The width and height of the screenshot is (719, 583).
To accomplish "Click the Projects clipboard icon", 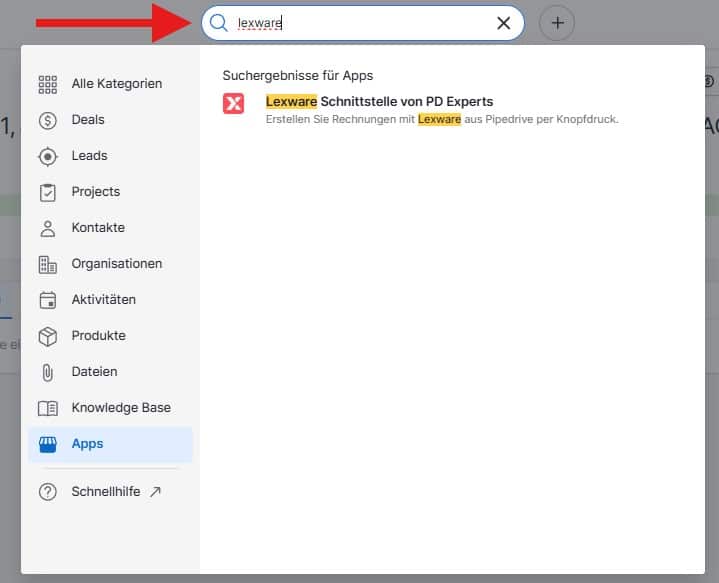I will (x=48, y=192).
